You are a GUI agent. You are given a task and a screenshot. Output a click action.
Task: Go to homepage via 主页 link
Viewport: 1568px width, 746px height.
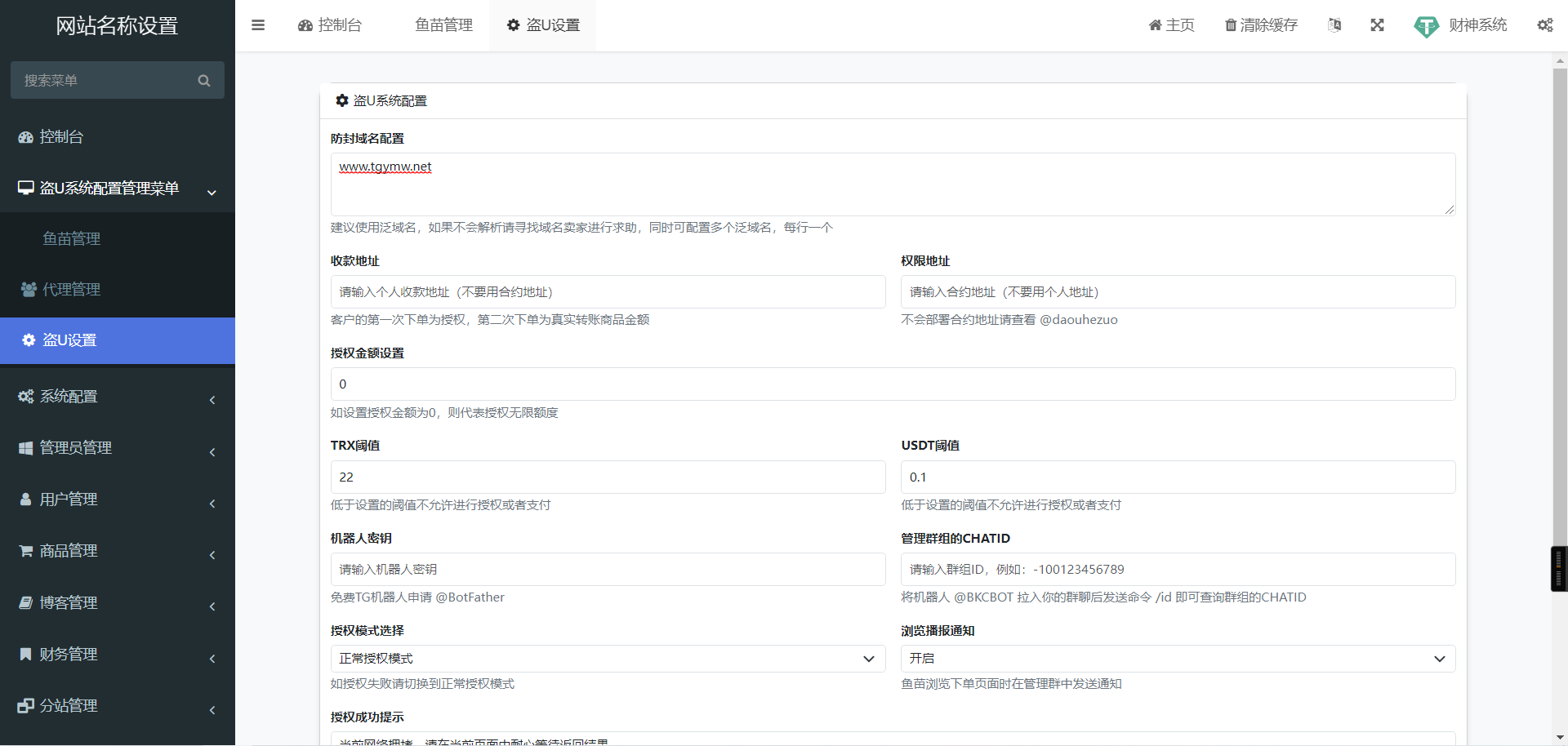pos(1170,24)
